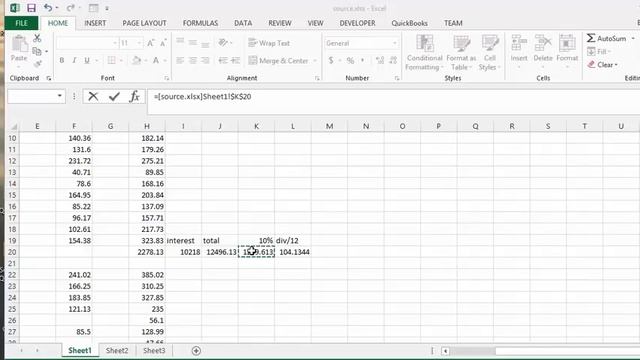Screen dimensions: 640x360
Task: Click the Middle Align icon
Action: click(x=193, y=42)
